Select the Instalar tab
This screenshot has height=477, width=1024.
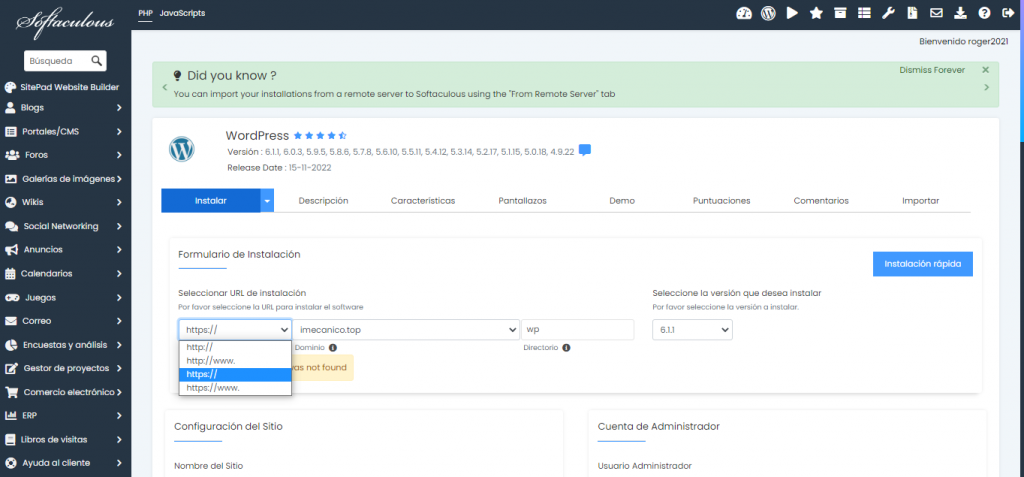pyautogui.click(x=211, y=201)
